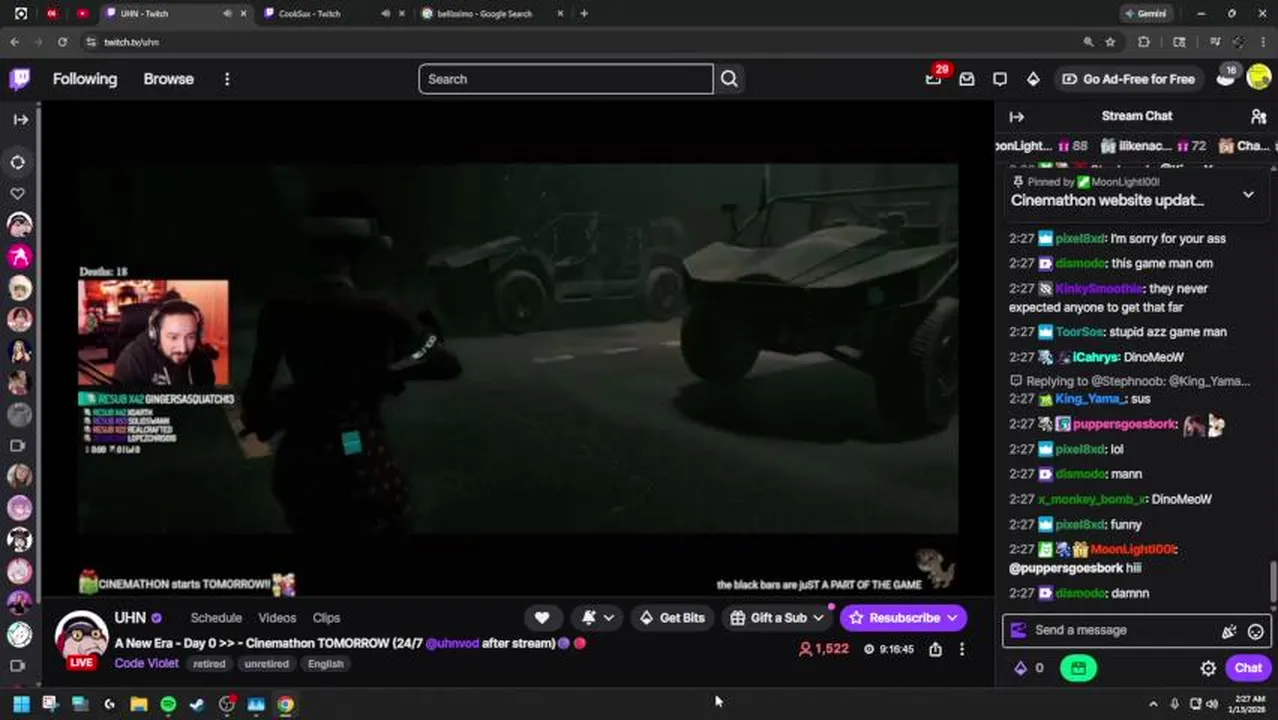Click the Go Ad-Free for Free button
This screenshot has width=1278, height=720.
point(1128,79)
